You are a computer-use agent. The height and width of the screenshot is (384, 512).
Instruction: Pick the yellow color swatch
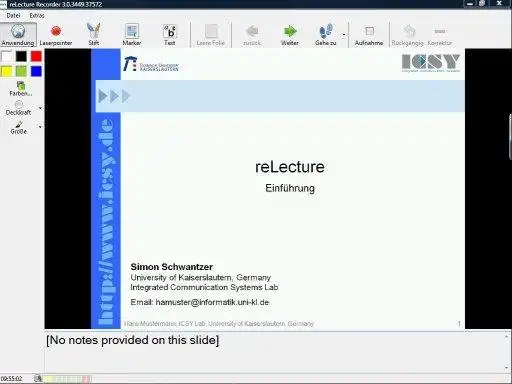pyautogui.click(x=6, y=71)
